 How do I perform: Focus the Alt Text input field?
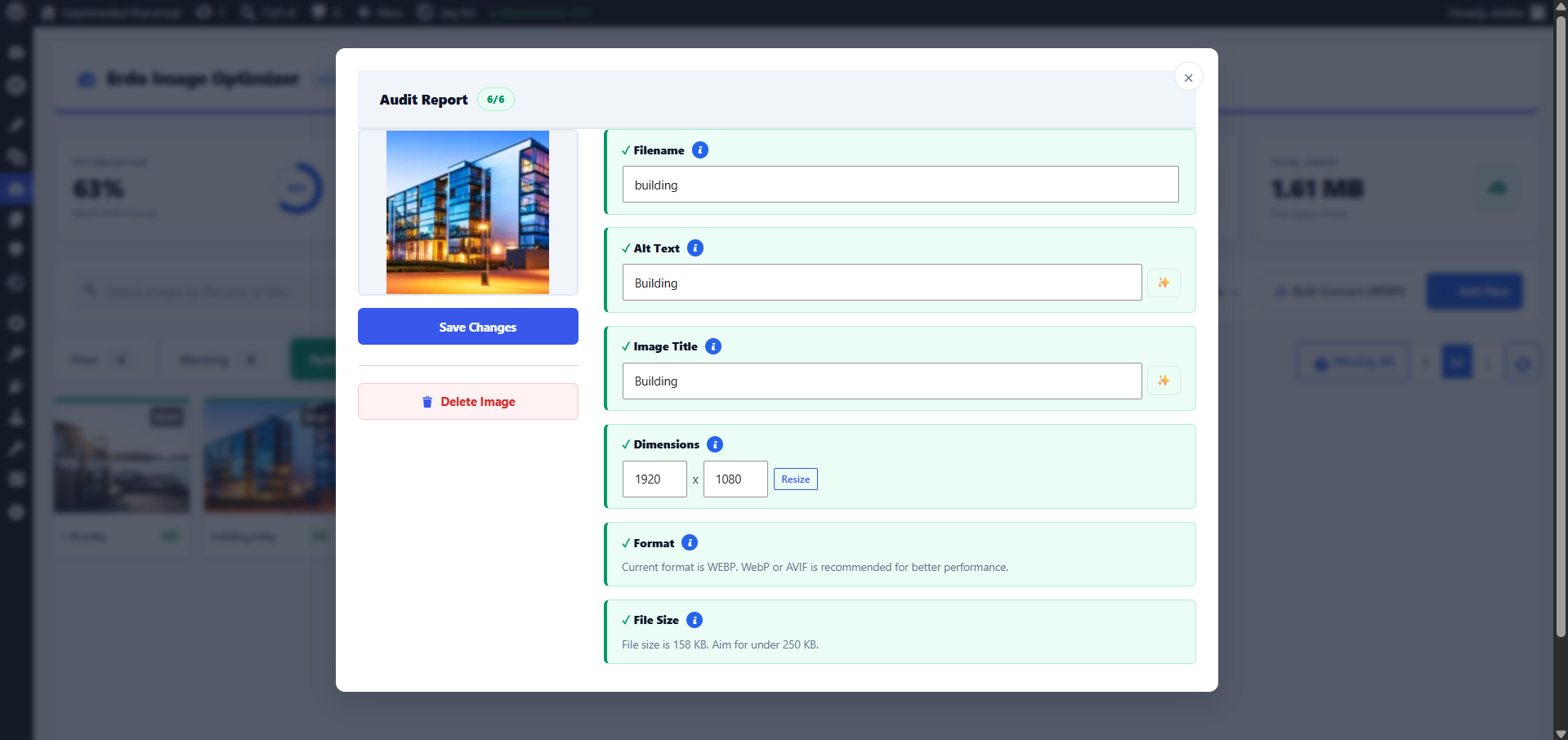click(882, 283)
